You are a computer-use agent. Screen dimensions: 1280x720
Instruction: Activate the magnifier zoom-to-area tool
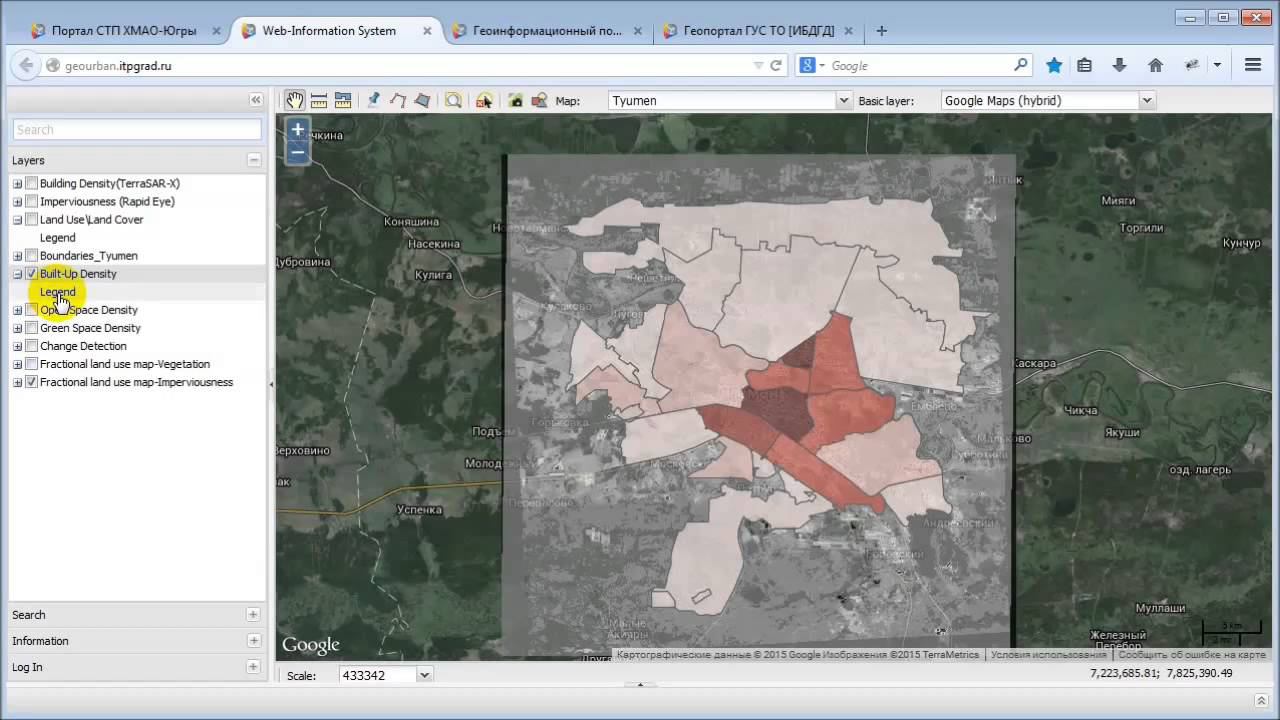tap(453, 100)
